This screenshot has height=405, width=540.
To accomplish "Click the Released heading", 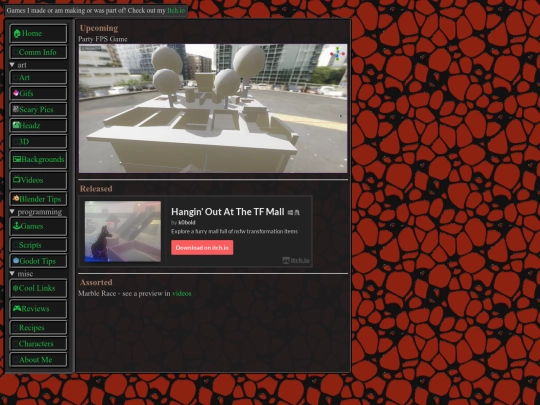I will pyautogui.click(x=96, y=189).
